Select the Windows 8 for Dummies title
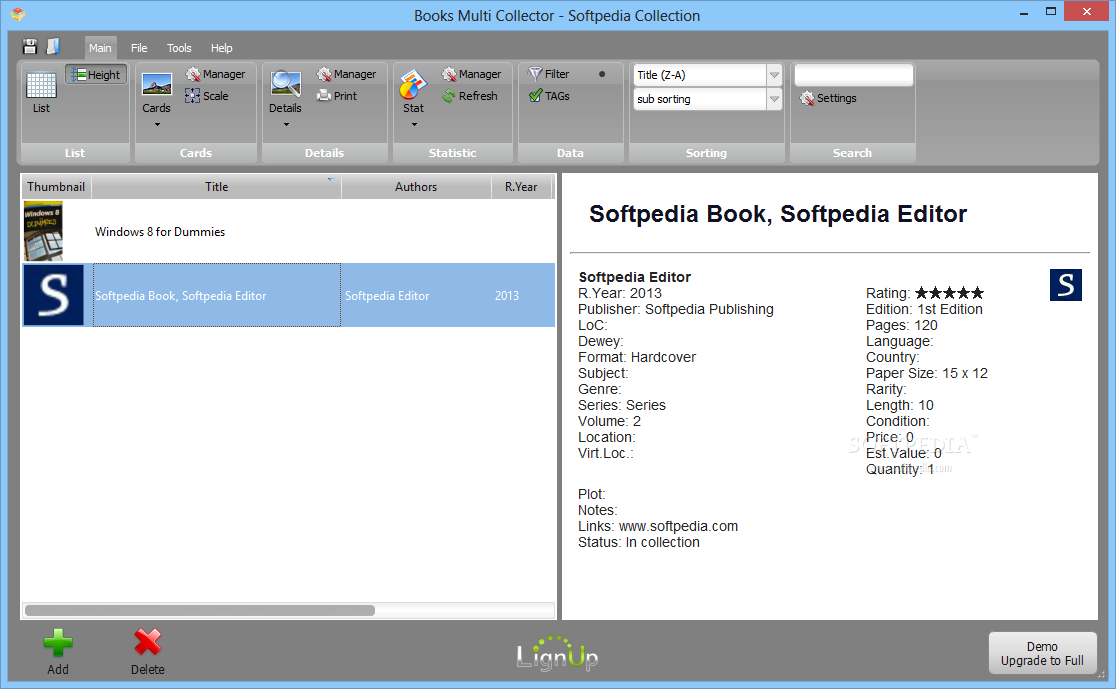 [x=160, y=232]
